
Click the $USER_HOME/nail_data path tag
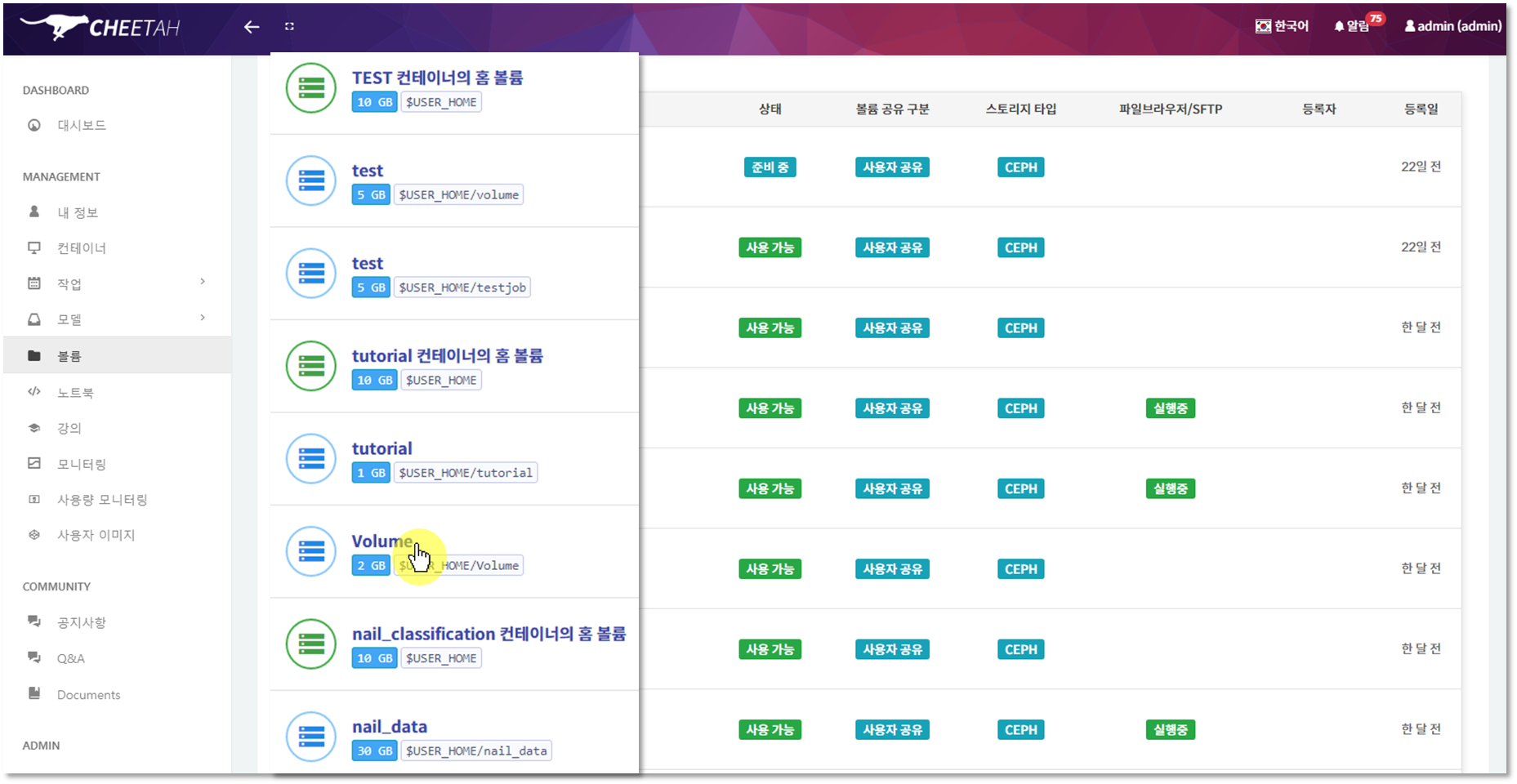476,751
